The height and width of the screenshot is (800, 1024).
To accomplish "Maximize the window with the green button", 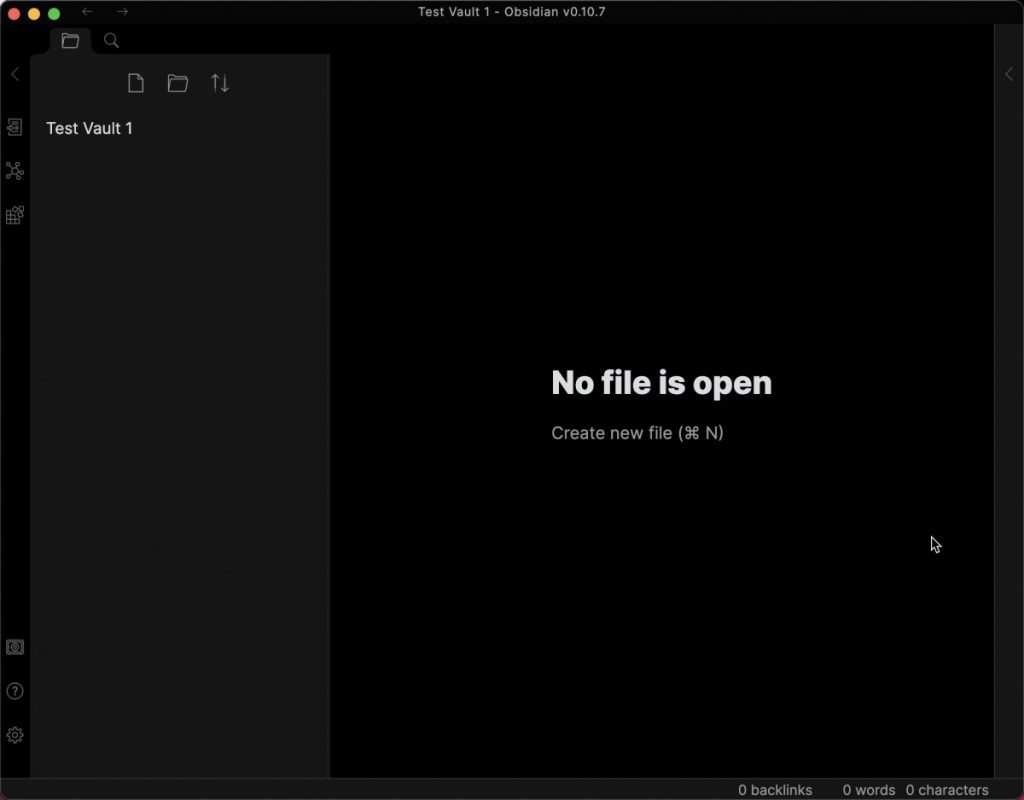I will coord(54,14).
